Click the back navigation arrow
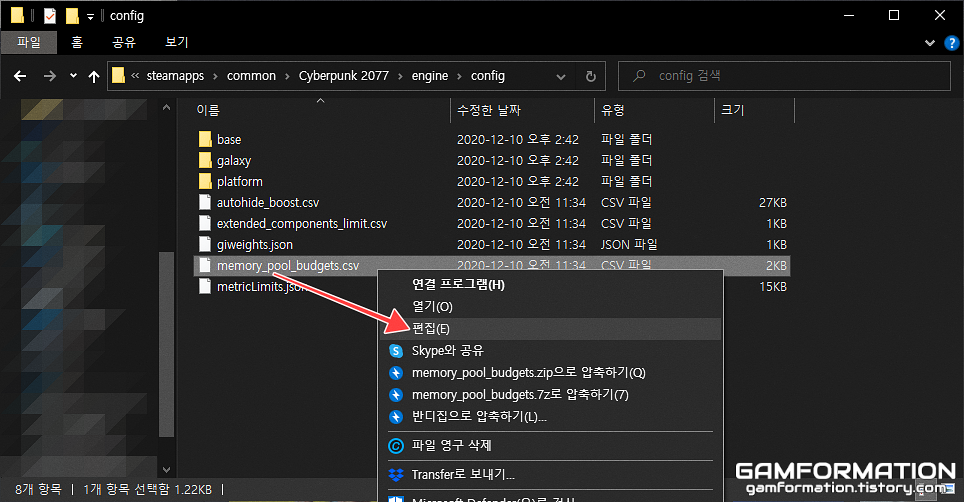 pos(20,76)
